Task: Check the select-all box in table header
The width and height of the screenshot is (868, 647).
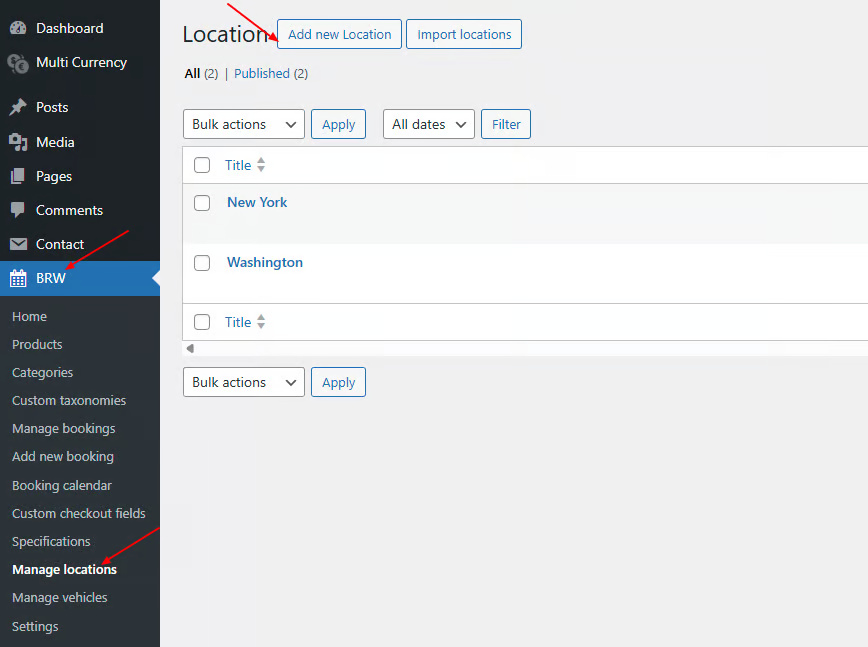Action: point(202,165)
